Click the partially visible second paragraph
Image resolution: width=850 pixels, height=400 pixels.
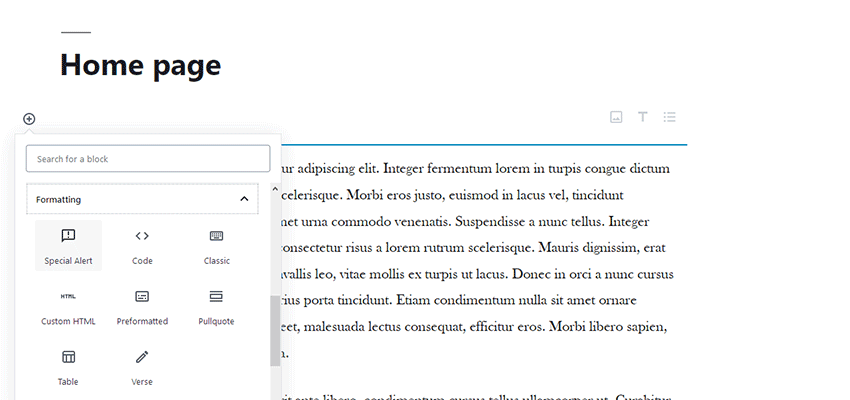480,394
